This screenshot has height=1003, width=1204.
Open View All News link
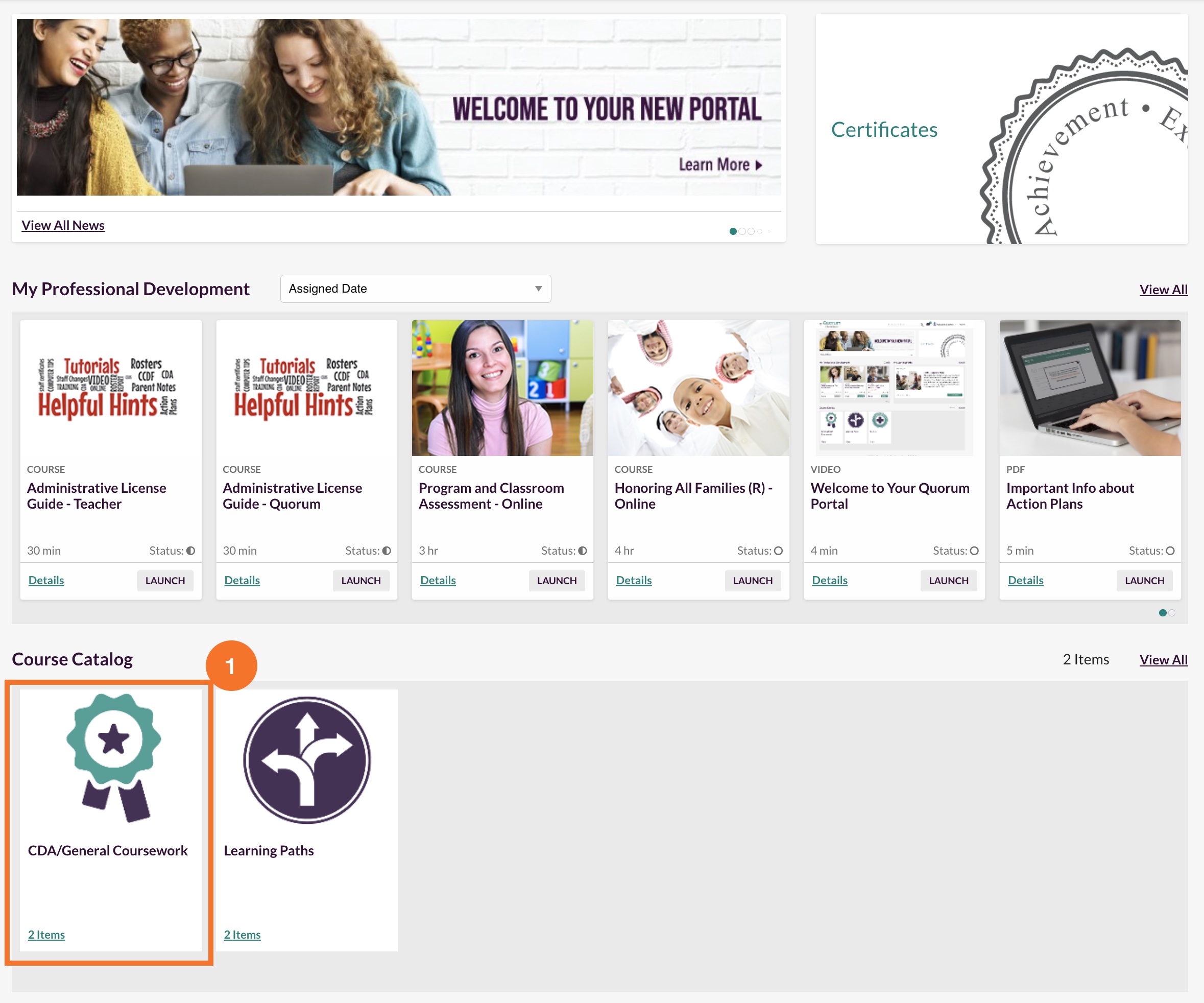63,225
